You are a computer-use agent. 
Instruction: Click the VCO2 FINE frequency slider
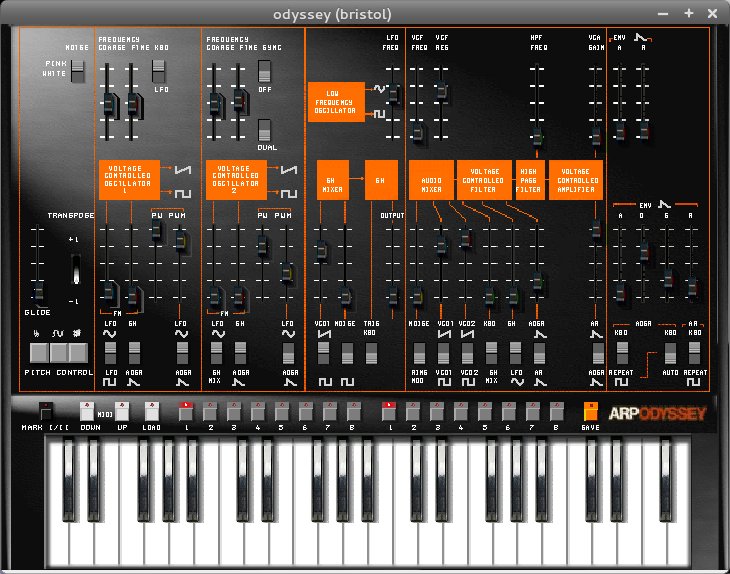tap(239, 102)
